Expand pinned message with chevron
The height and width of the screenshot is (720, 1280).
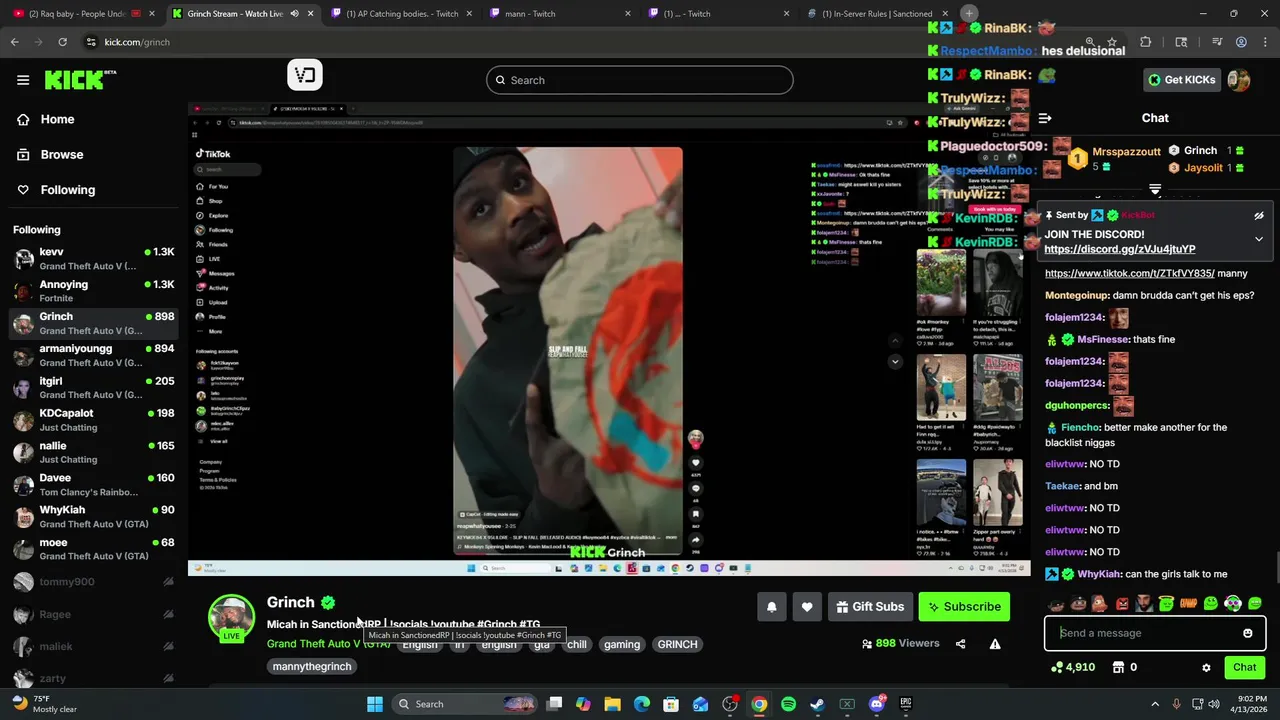(1259, 239)
